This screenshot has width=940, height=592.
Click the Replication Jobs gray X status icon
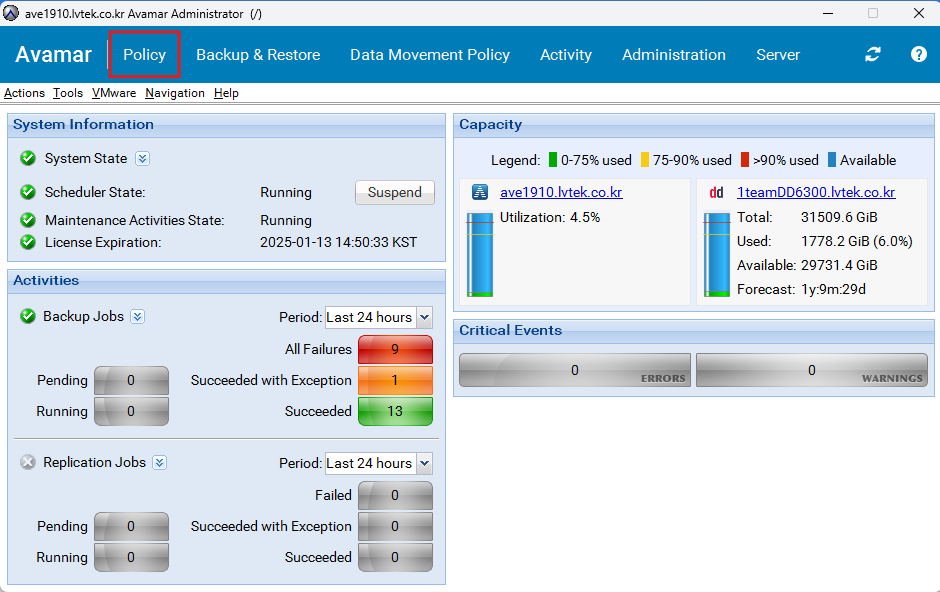(28, 462)
